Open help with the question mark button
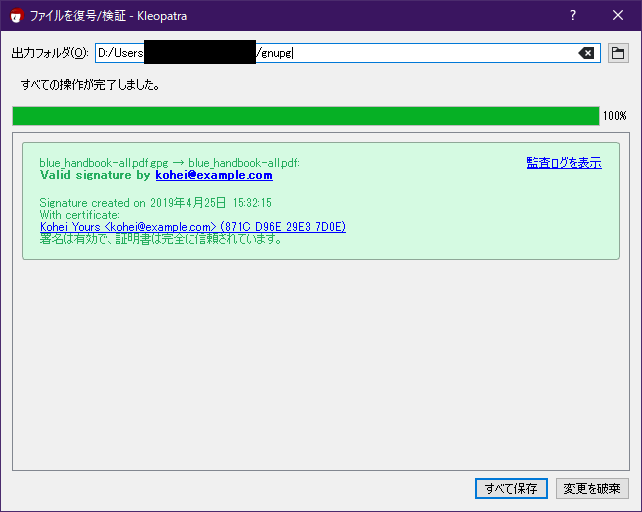Screen dimensions: 642x512 point(573,16)
